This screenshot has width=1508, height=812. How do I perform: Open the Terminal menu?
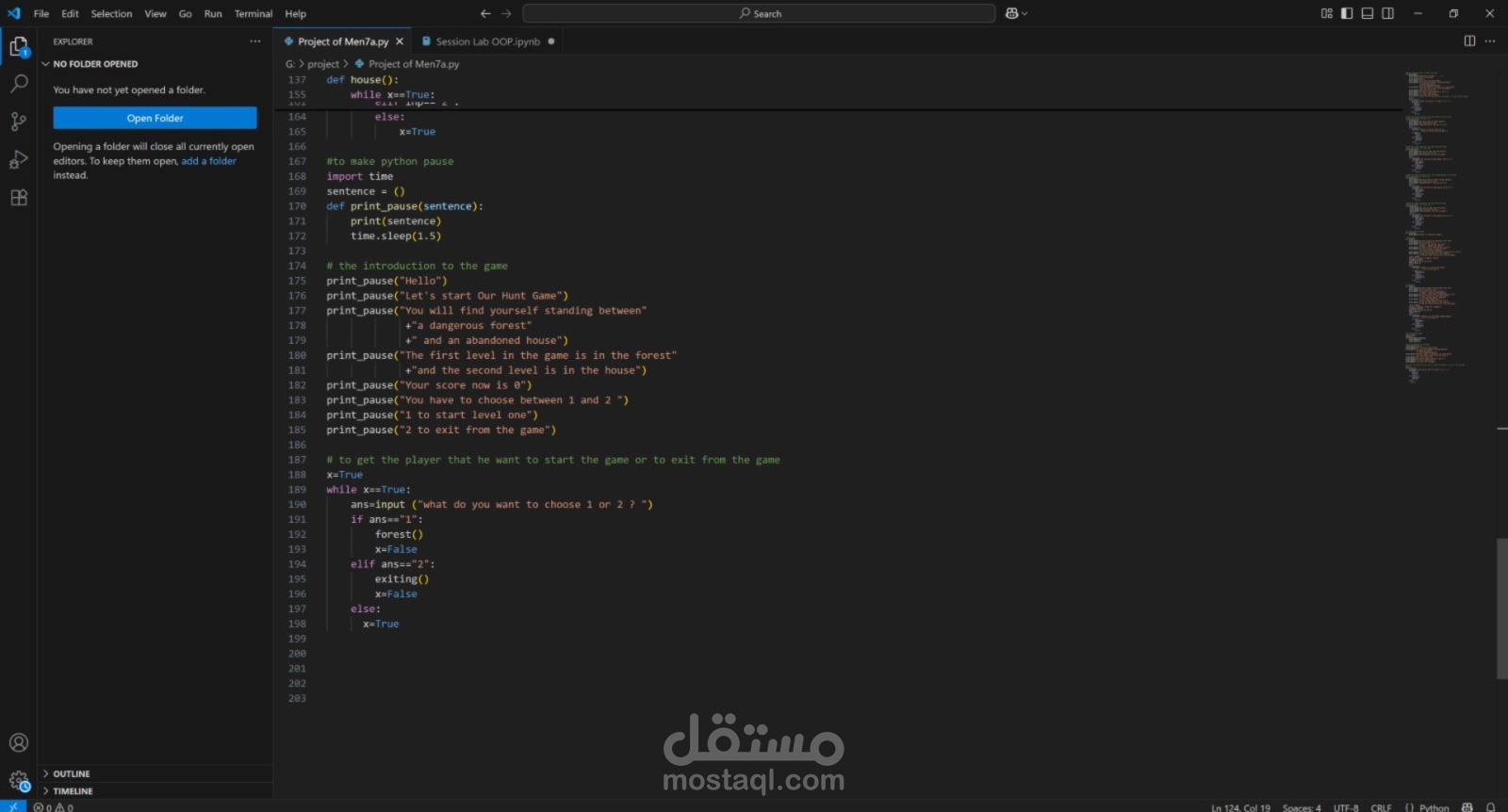pyautogui.click(x=253, y=13)
